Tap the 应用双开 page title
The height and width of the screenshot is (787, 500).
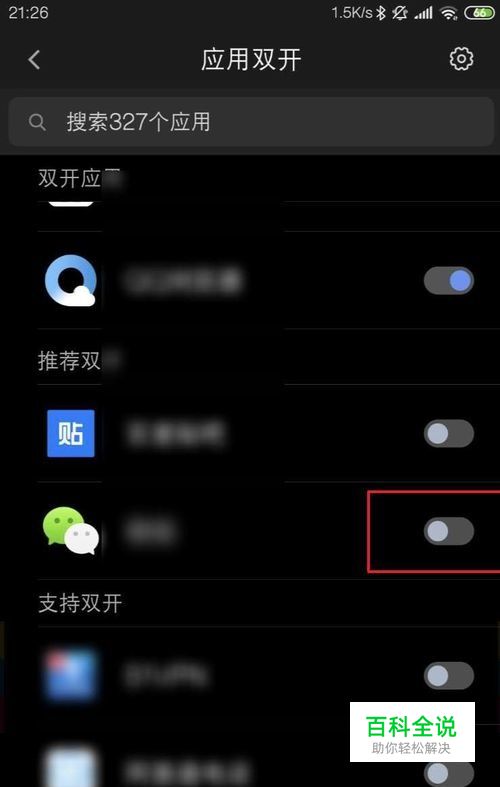click(x=251, y=60)
